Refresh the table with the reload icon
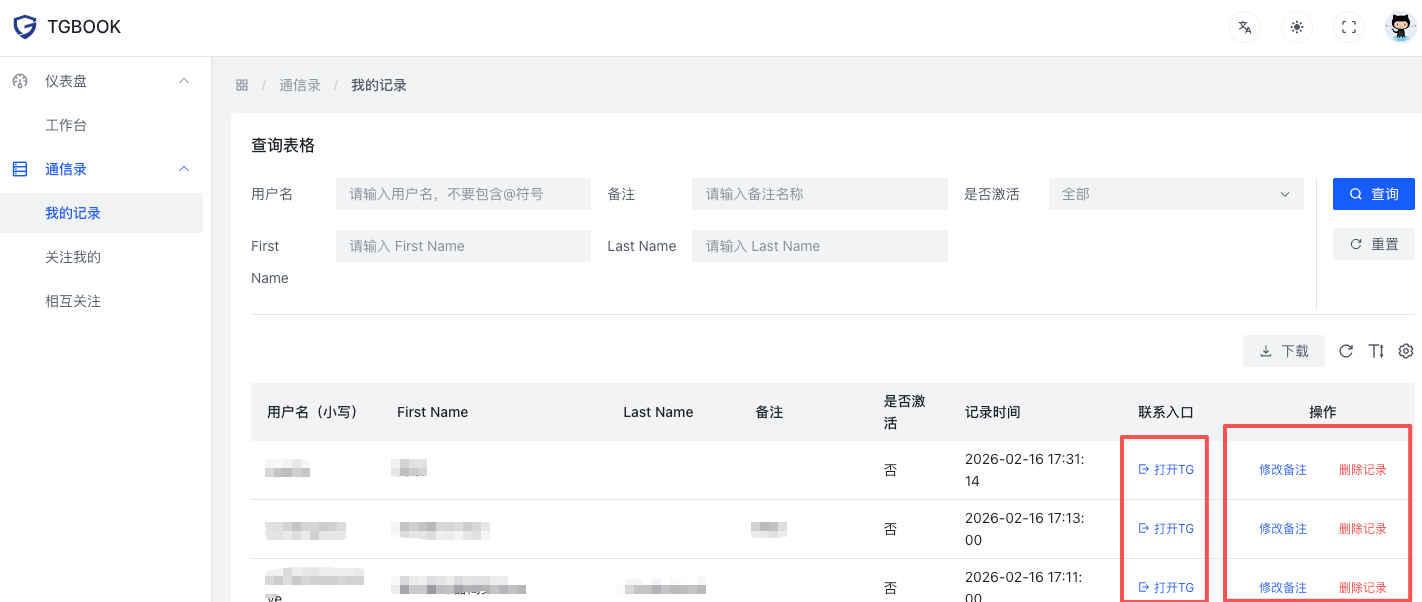 tap(1346, 351)
